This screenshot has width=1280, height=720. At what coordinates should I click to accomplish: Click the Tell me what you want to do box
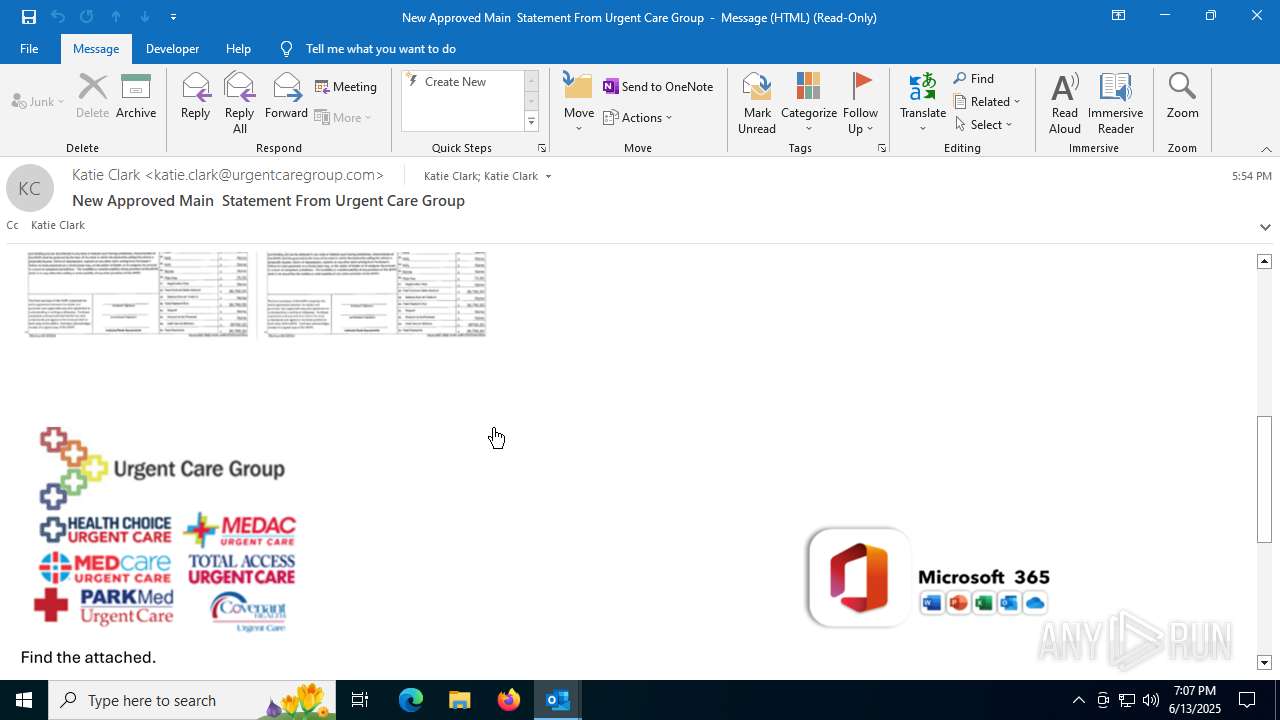pos(380,48)
